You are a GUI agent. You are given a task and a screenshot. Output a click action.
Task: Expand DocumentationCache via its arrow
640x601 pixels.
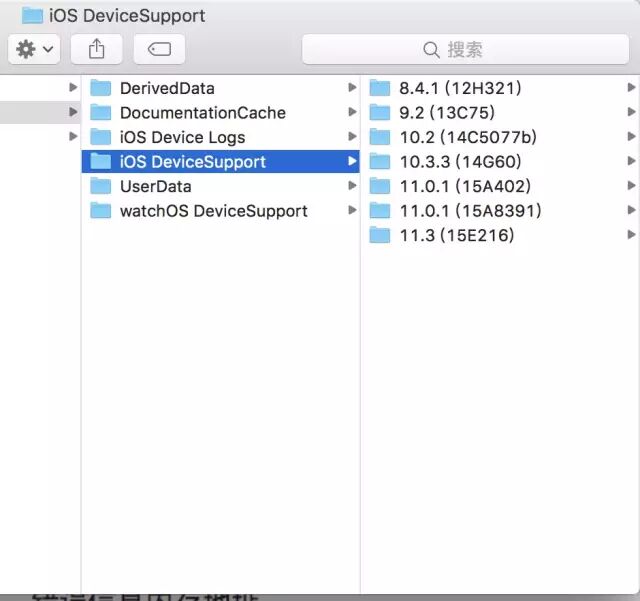click(352, 112)
